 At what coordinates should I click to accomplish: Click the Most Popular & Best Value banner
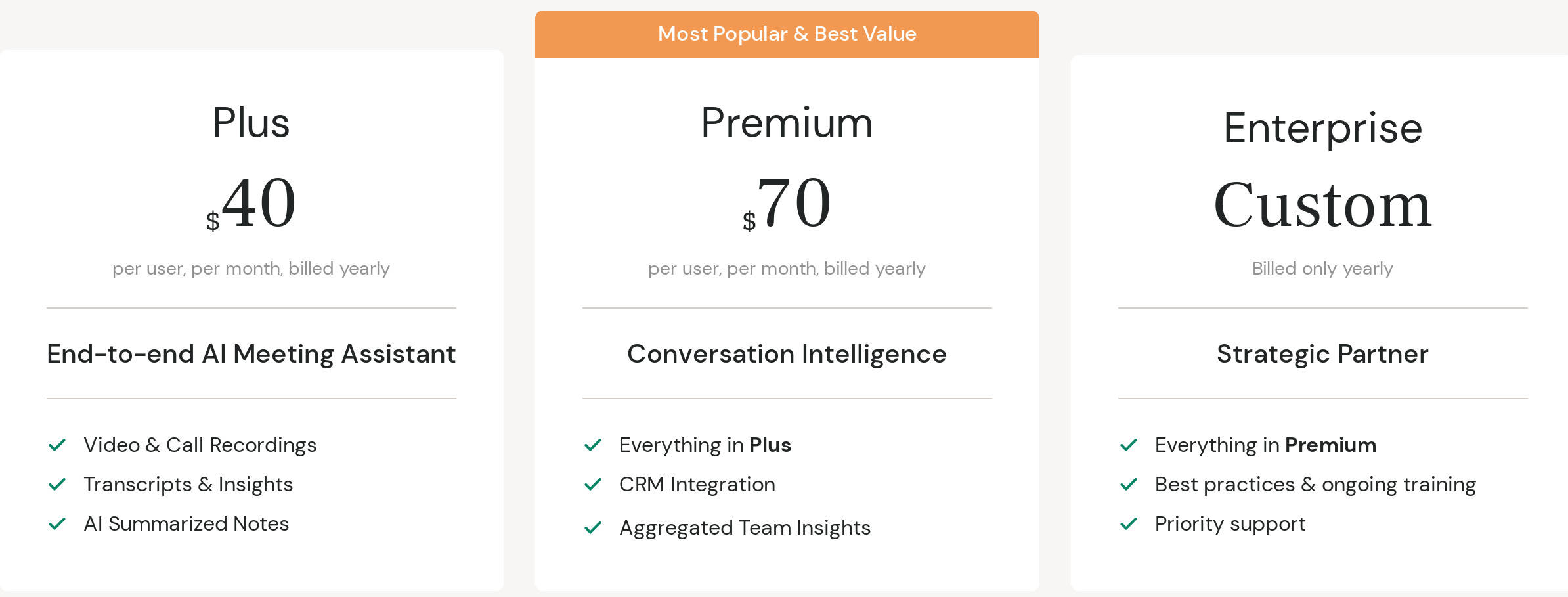pos(787,34)
